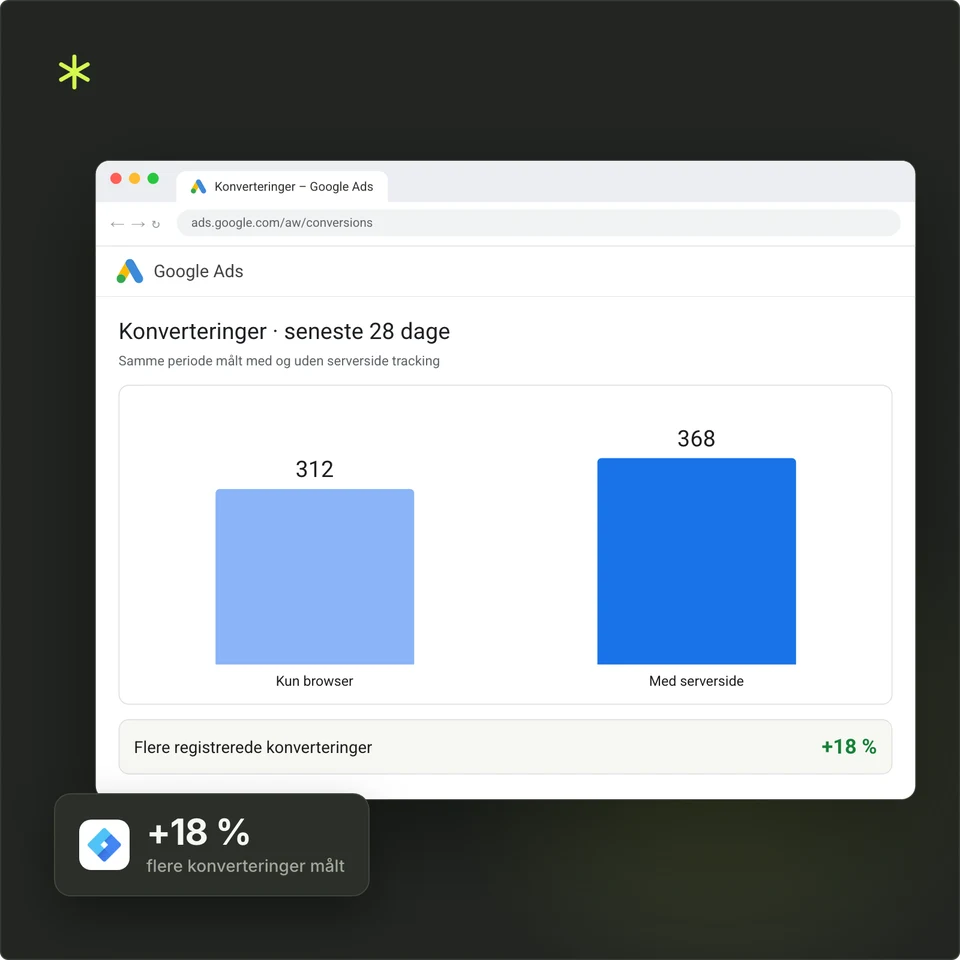Click the flere konverteringer målt caption

(x=246, y=866)
